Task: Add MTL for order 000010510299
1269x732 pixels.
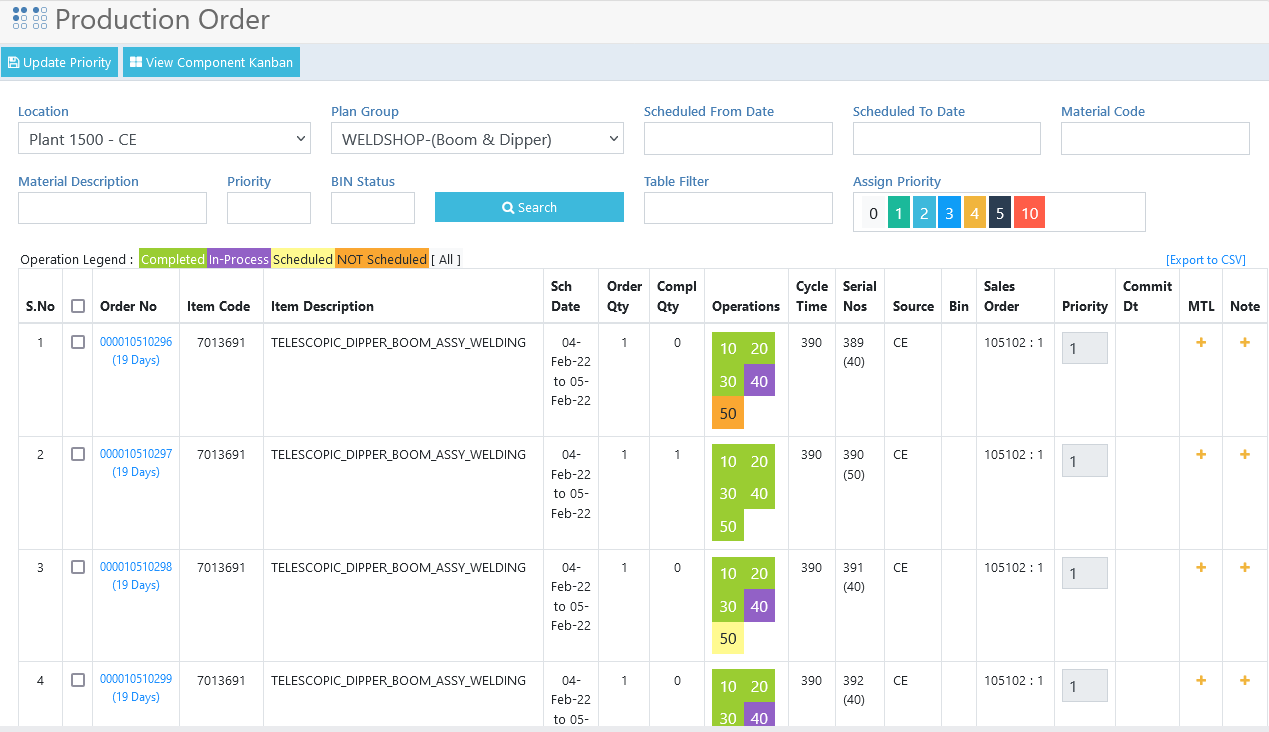Action: pos(1201,680)
